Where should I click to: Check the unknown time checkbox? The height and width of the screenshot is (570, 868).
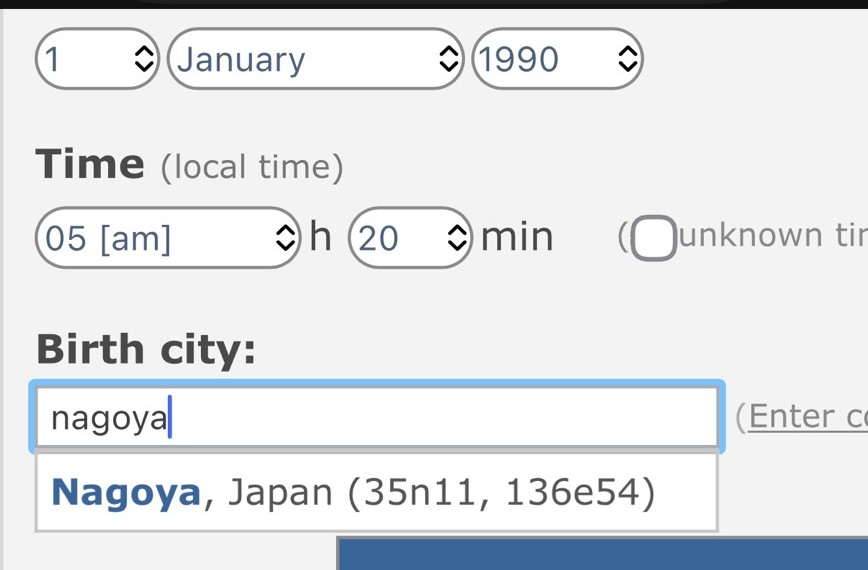[653, 238]
